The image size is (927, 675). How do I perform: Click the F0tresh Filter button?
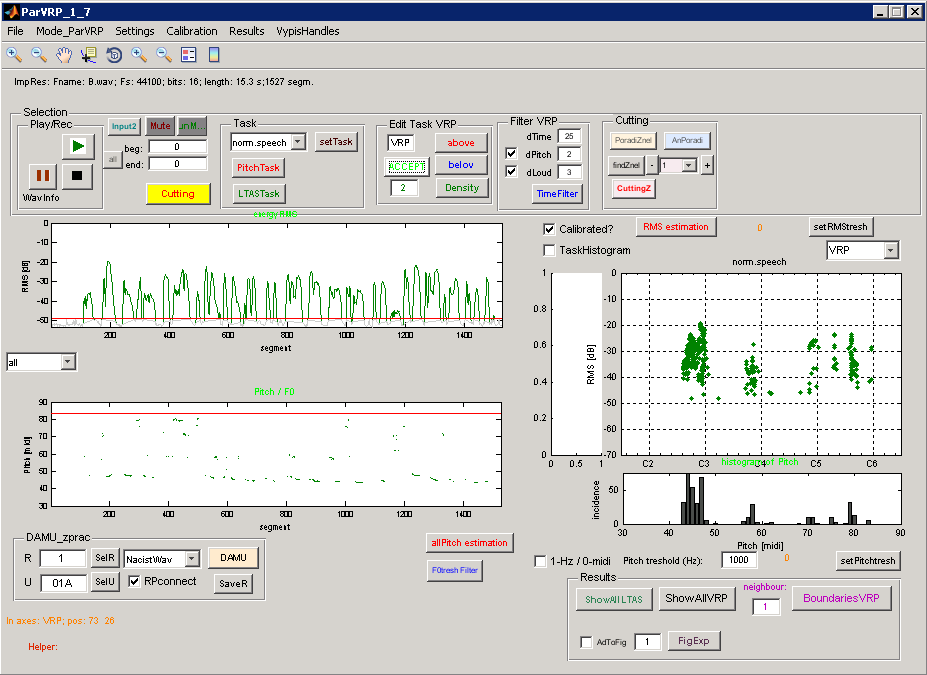(x=455, y=570)
